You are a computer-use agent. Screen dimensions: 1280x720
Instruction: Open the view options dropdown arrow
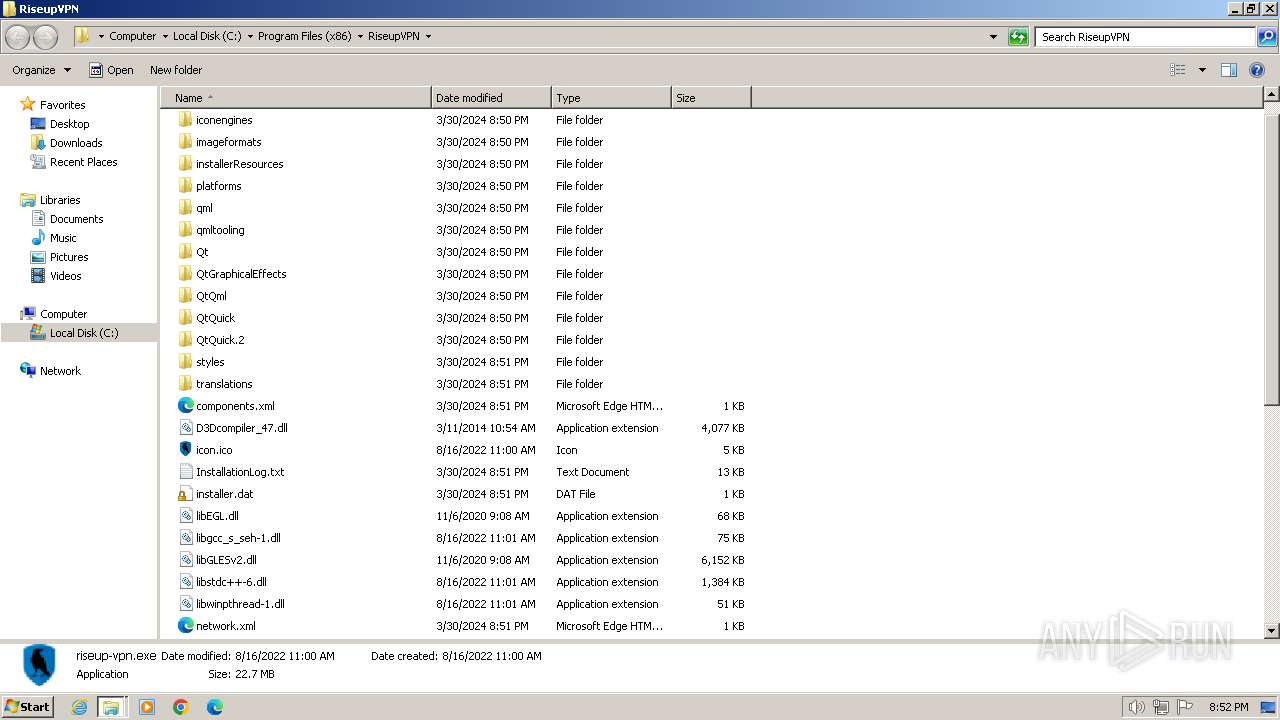pyautogui.click(x=1202, y=70)
